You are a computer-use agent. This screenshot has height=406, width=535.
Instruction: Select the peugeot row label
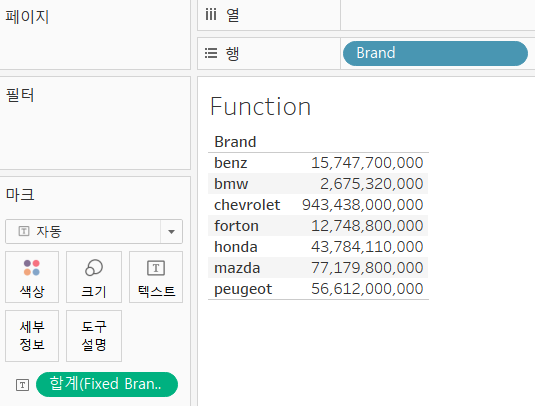click(x=243, y=289)
